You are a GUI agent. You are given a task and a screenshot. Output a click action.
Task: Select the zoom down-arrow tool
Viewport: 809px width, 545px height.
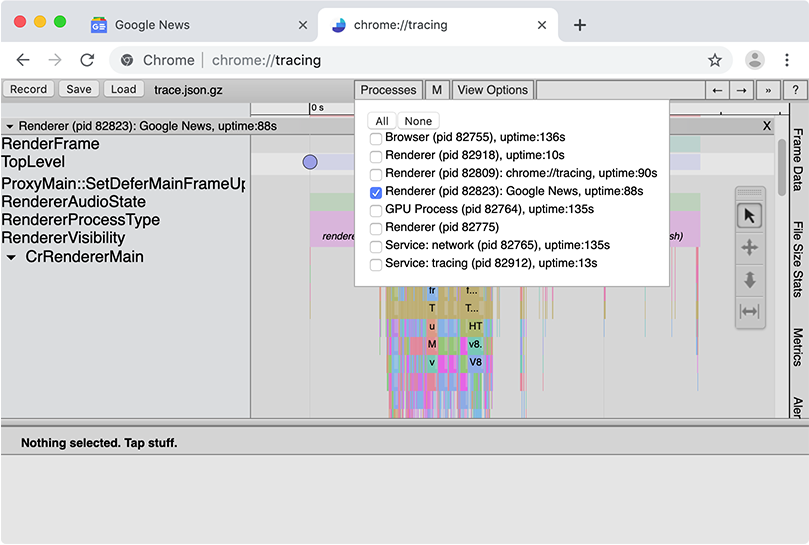pos(749,280)
